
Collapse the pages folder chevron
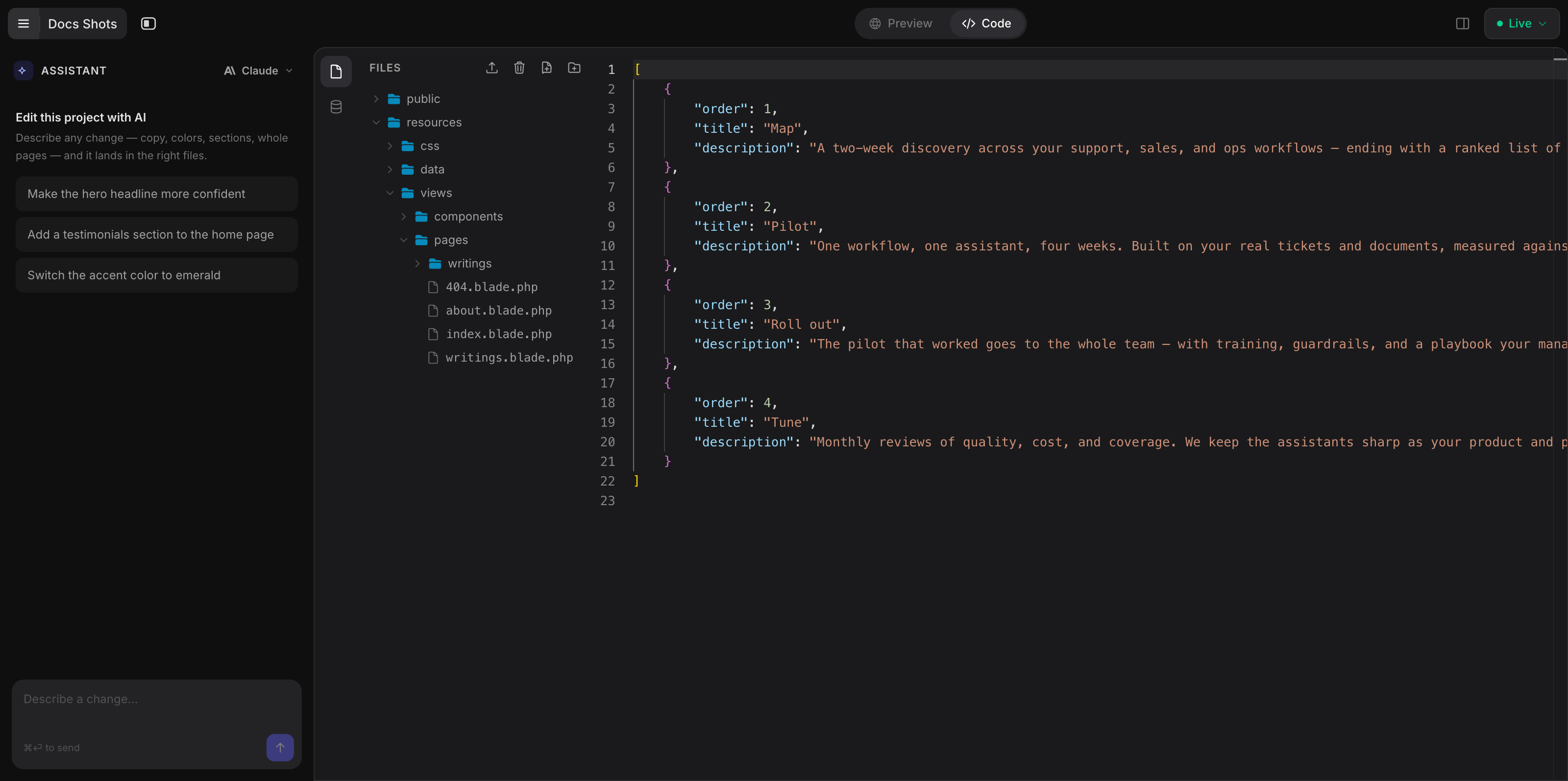coord(404,240)
